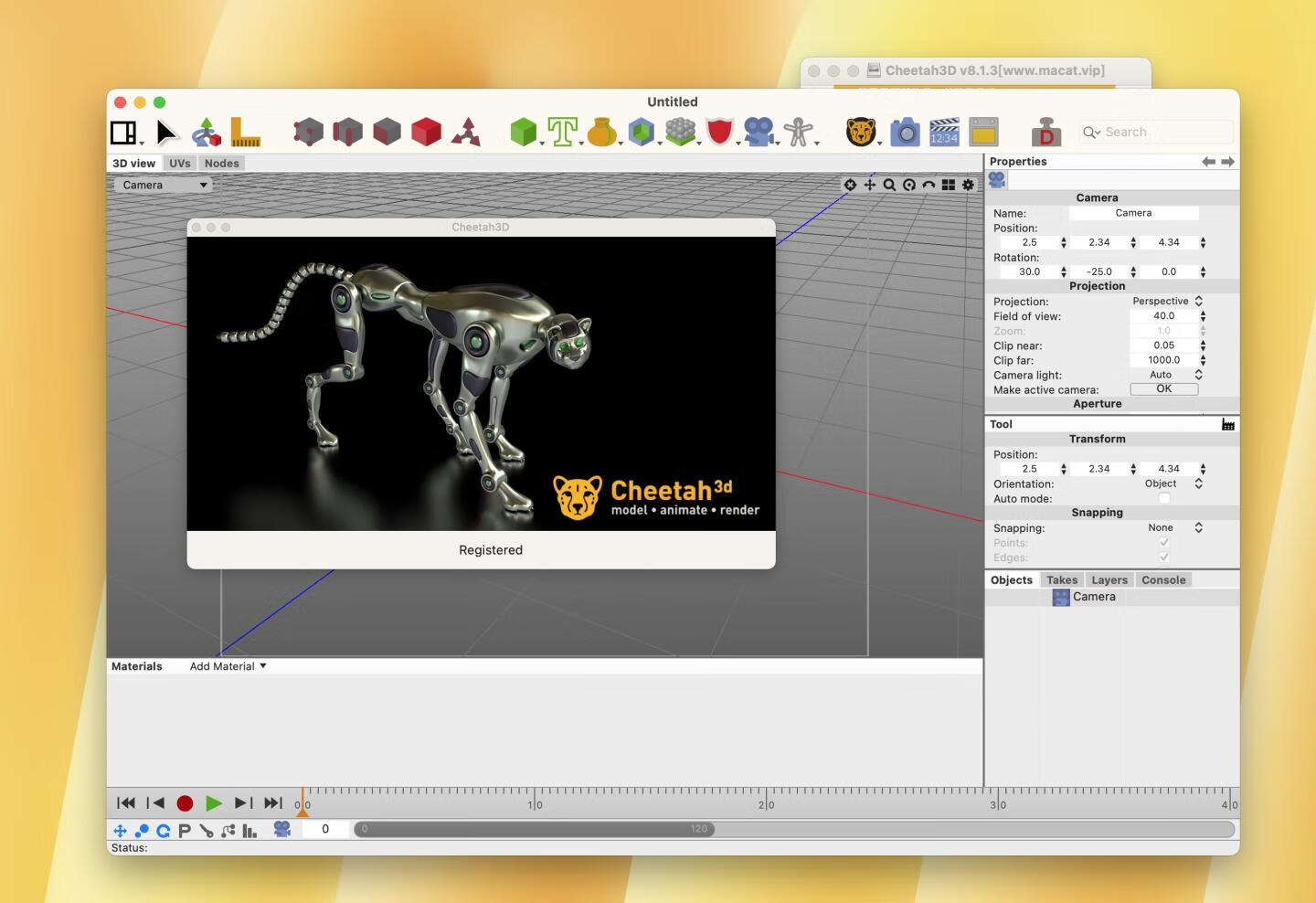Click the Properties forward arrow

[x=1227, y=162]
